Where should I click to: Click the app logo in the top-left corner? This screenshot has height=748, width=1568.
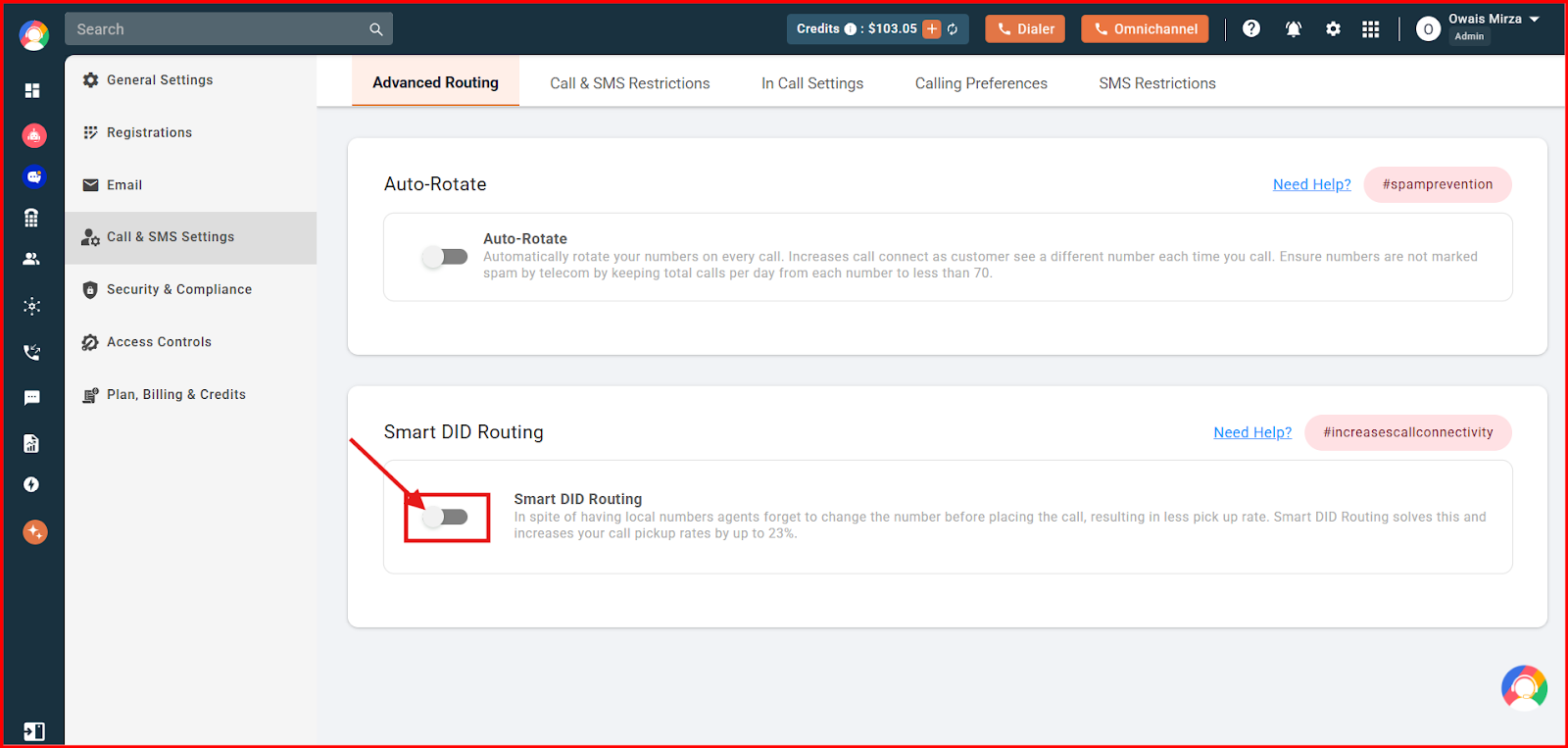pos(33,35)
